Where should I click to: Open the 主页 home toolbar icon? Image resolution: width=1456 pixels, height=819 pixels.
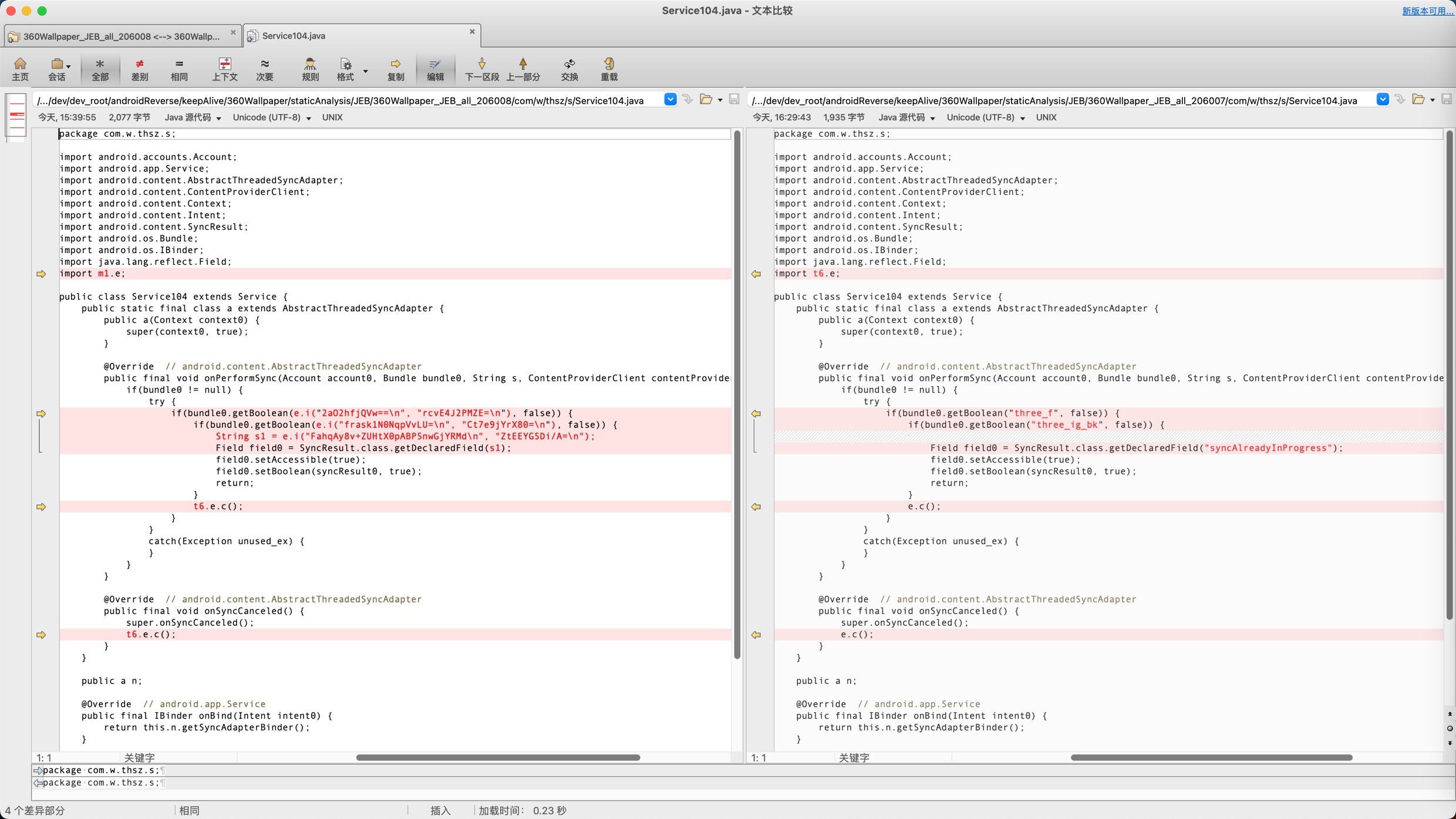click(x=20, y=69)
